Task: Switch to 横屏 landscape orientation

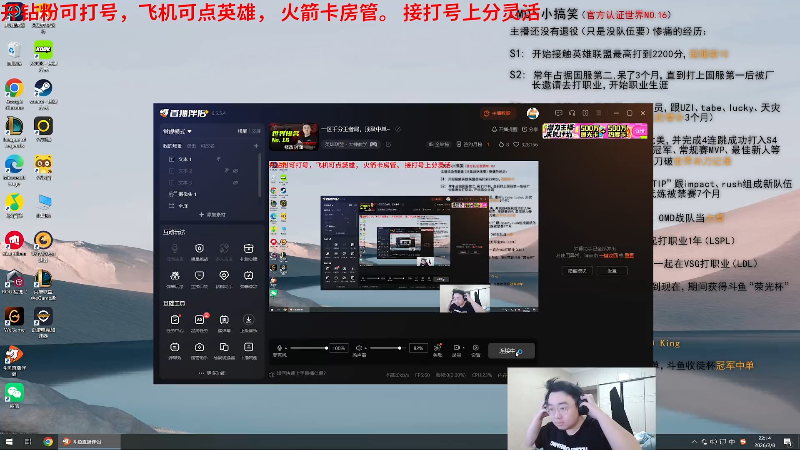Action: [x=242, y=131]
